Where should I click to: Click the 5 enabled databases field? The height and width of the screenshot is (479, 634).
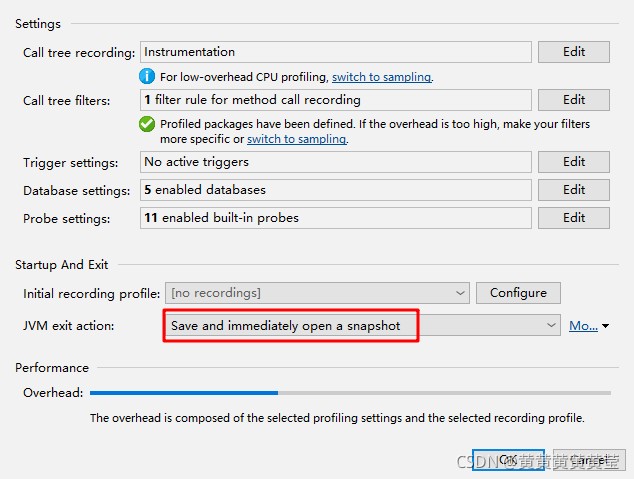pos(336,190)
